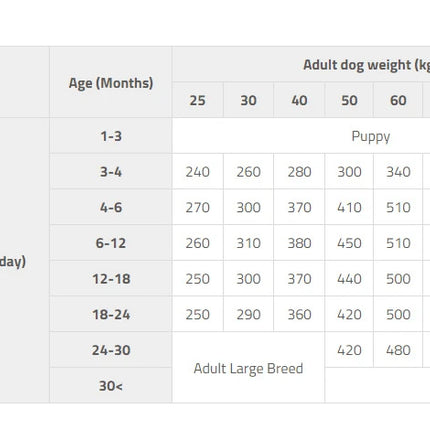
Task: Select the 18-24 months row label
Action: click(x=111, y=314)
